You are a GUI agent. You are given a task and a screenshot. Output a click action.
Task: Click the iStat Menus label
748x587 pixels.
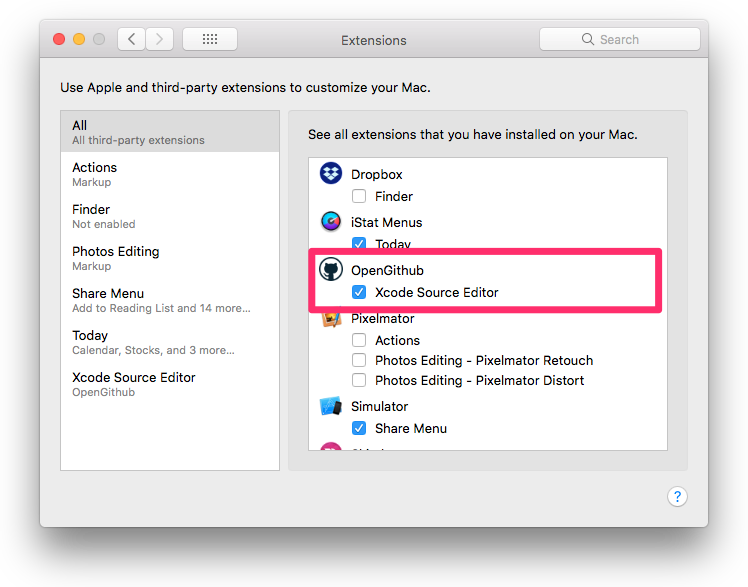[x=386, y=222]
